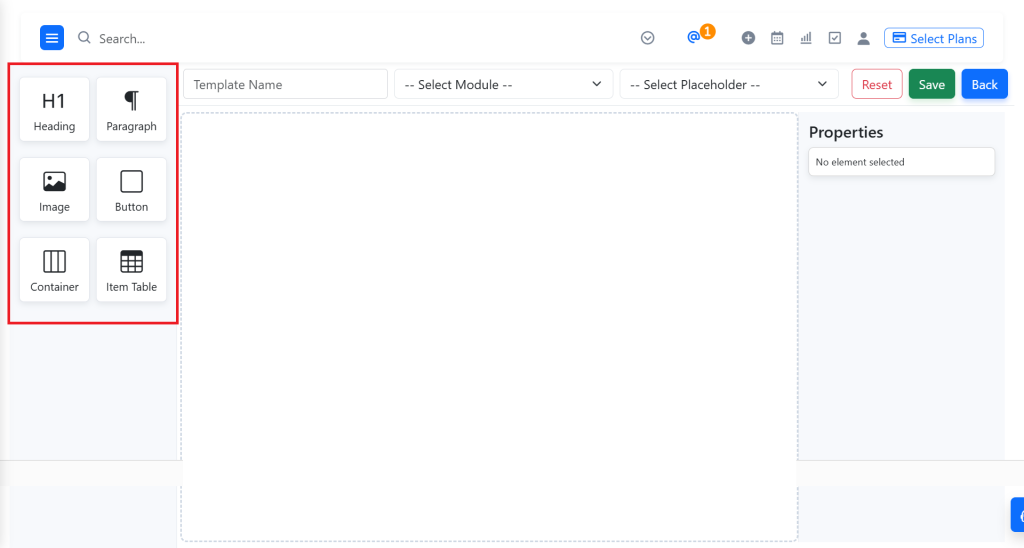
Task: Focus the Search field
Action: (x=122, y=39)
